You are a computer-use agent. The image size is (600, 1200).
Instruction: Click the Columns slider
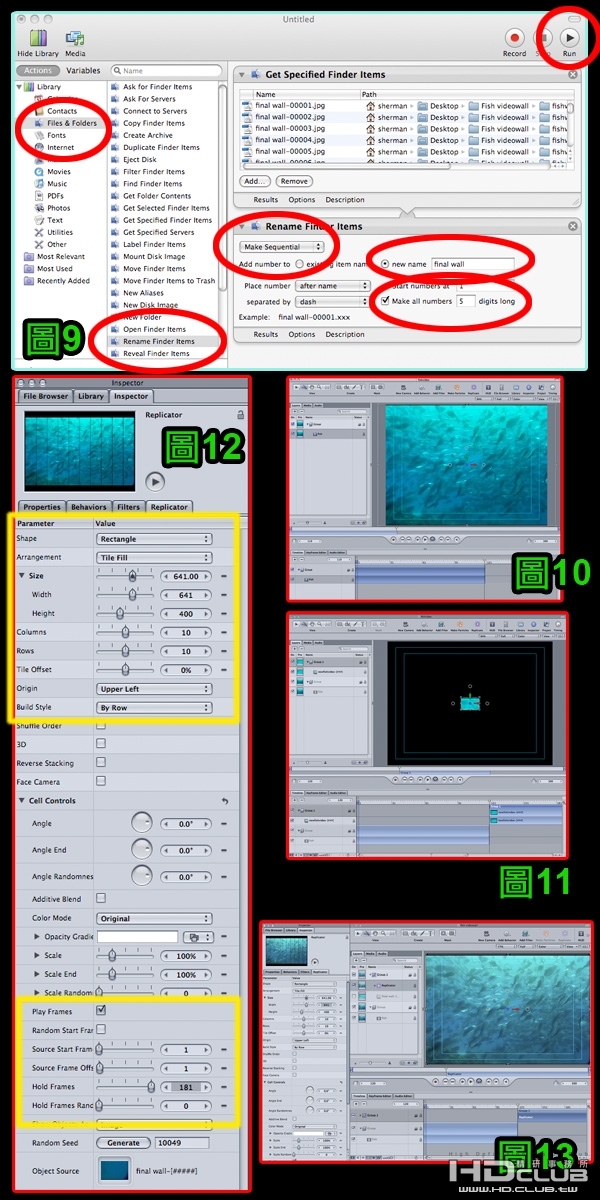[x=125, y=632]
